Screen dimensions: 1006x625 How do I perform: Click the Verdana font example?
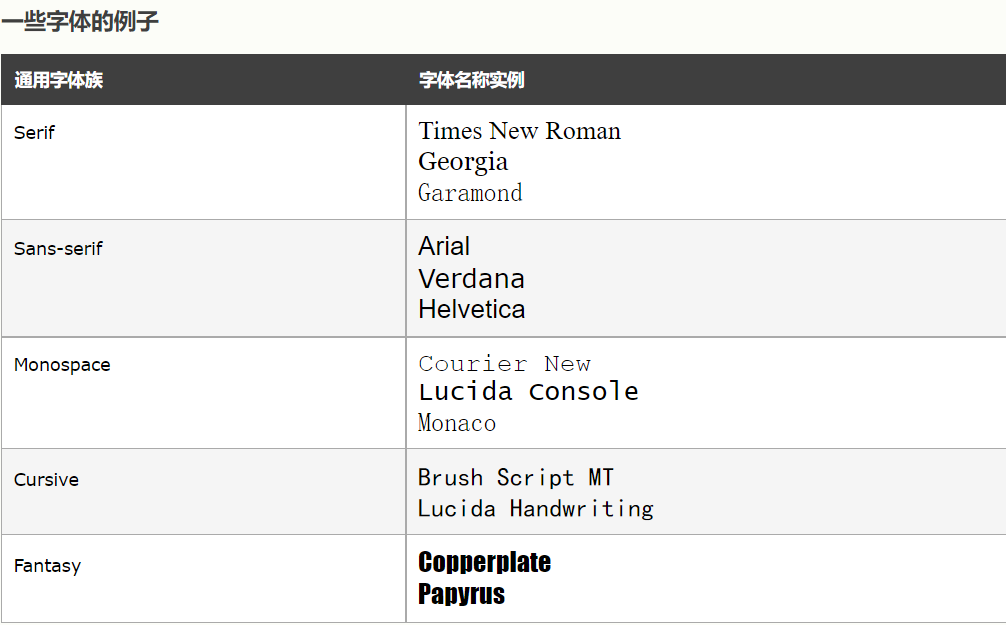click(x=471, y=278)
